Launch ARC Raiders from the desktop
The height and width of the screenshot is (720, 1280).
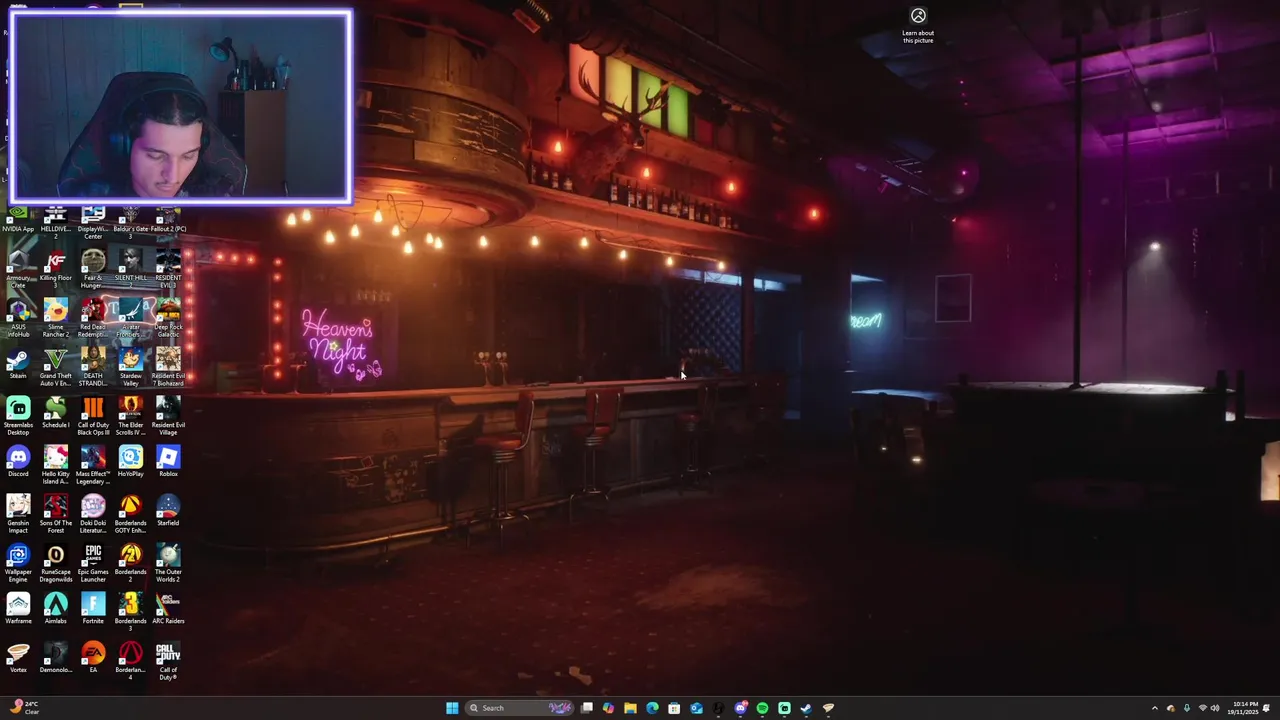(x=168, y=609)
